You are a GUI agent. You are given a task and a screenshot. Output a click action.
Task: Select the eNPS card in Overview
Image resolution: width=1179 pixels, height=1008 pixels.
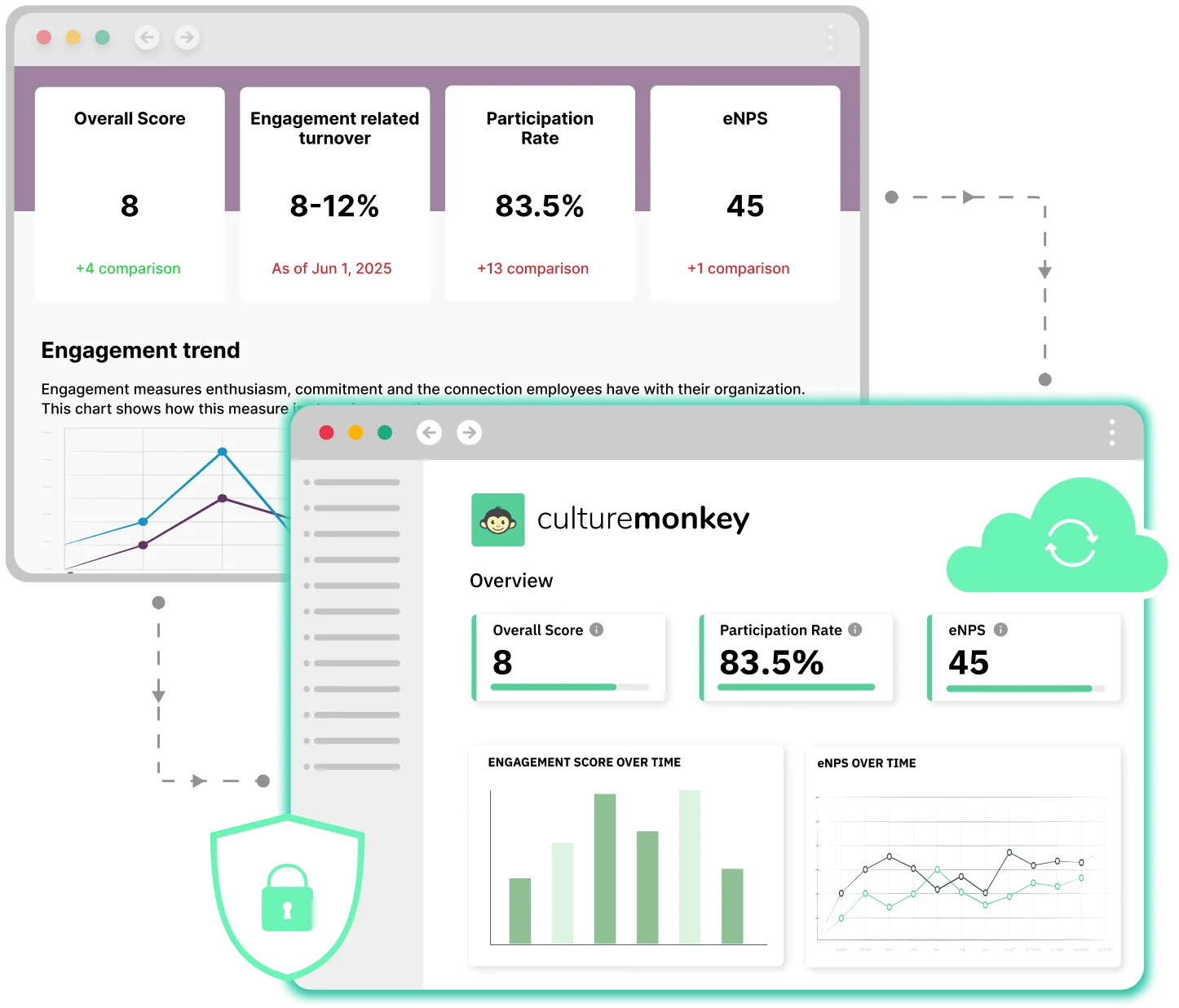1025,658
